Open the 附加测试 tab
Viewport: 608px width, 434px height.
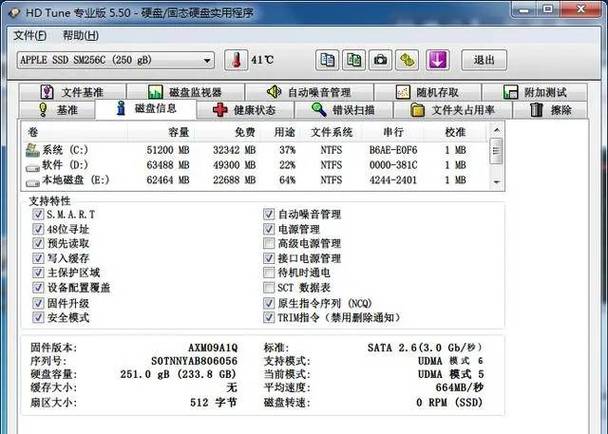coord(535,92)
